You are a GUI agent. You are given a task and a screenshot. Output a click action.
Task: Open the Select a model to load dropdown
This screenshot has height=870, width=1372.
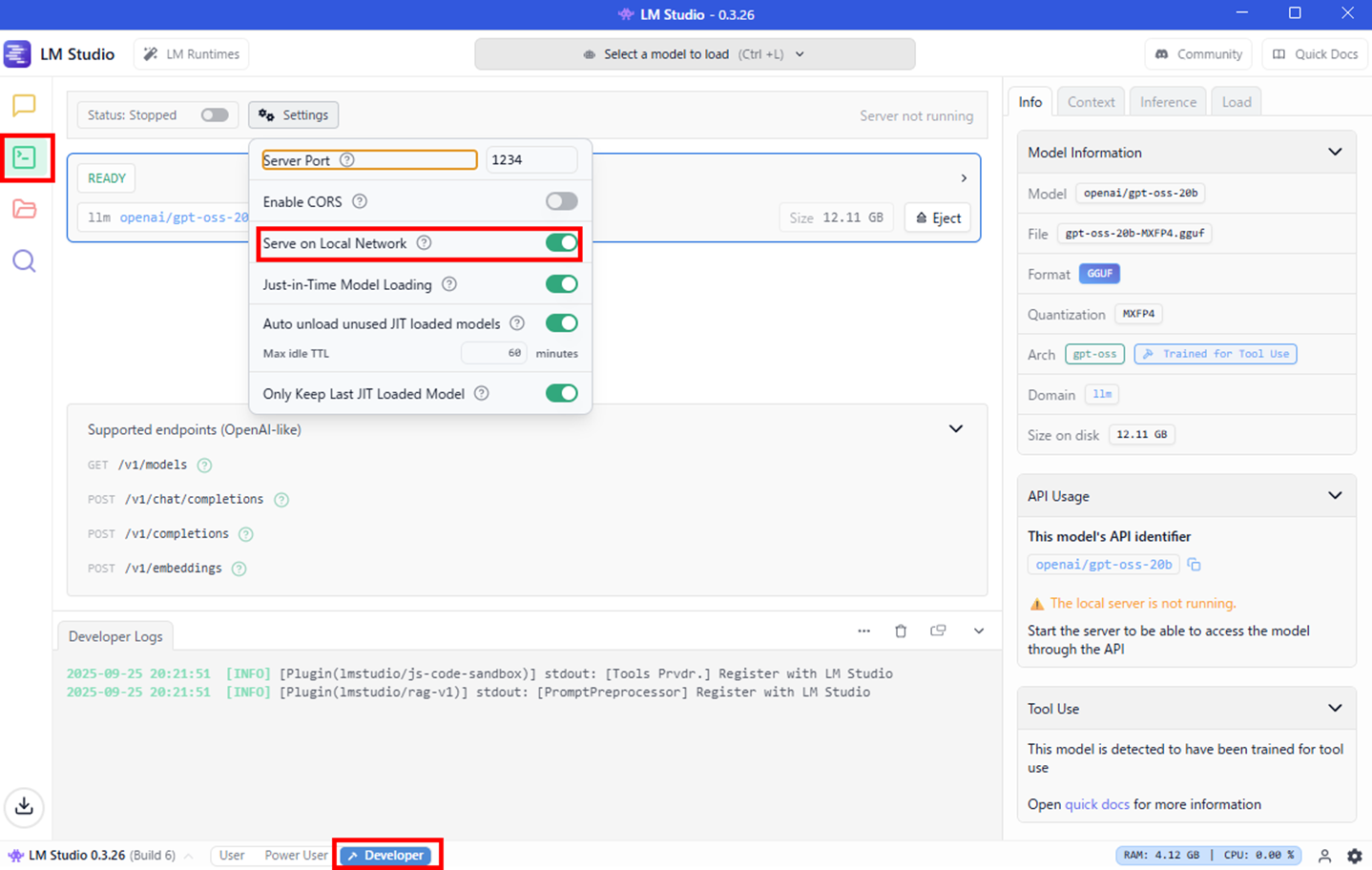[695, 54]
